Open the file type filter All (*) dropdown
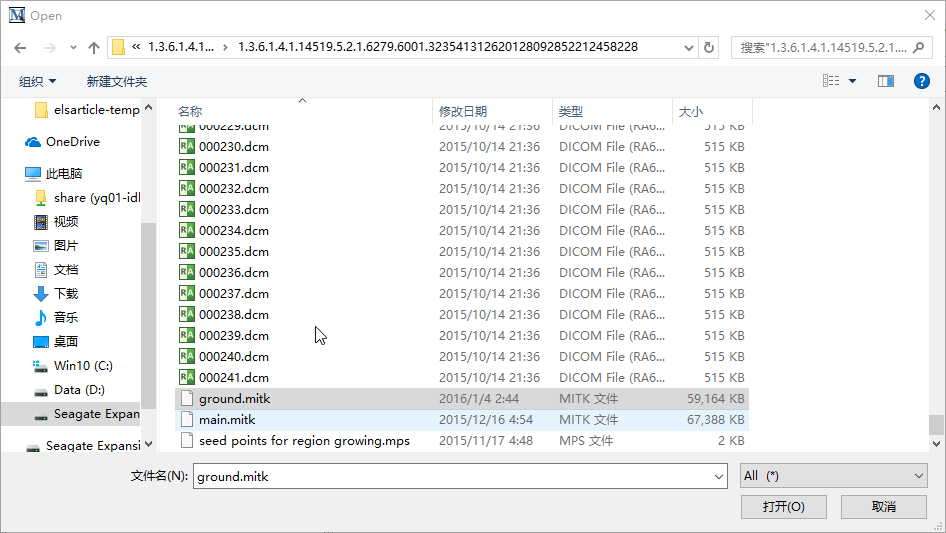 coord(834,477)
